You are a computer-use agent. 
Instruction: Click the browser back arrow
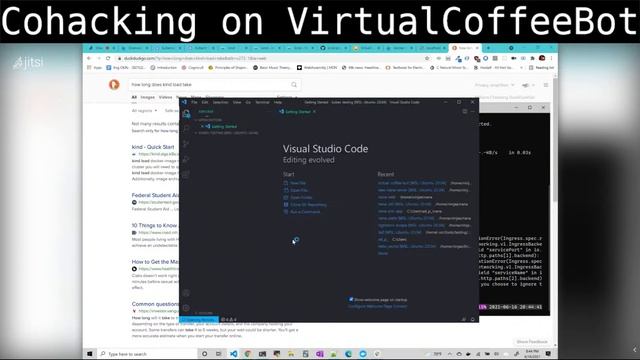[x=89, y=58]
